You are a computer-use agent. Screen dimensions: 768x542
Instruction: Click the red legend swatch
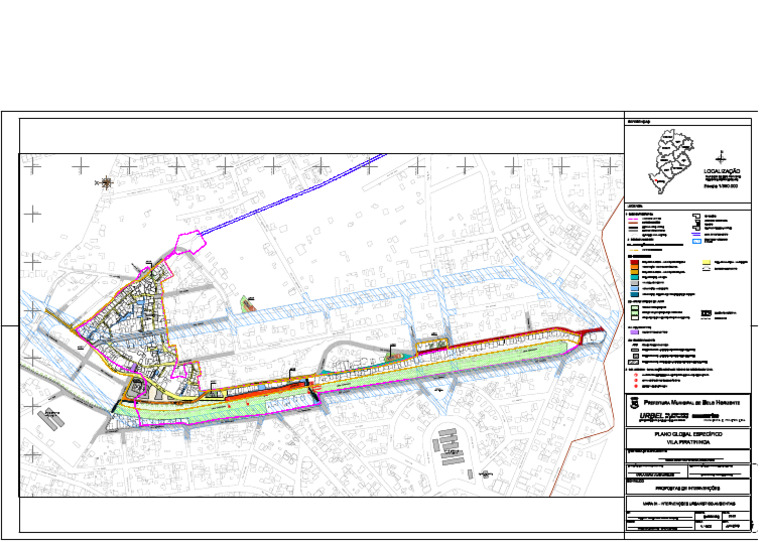[x=634, y=262]
